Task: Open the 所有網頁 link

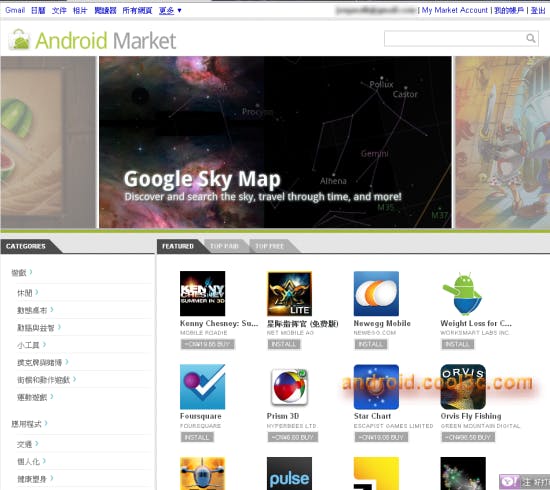Action: point(137,11)
